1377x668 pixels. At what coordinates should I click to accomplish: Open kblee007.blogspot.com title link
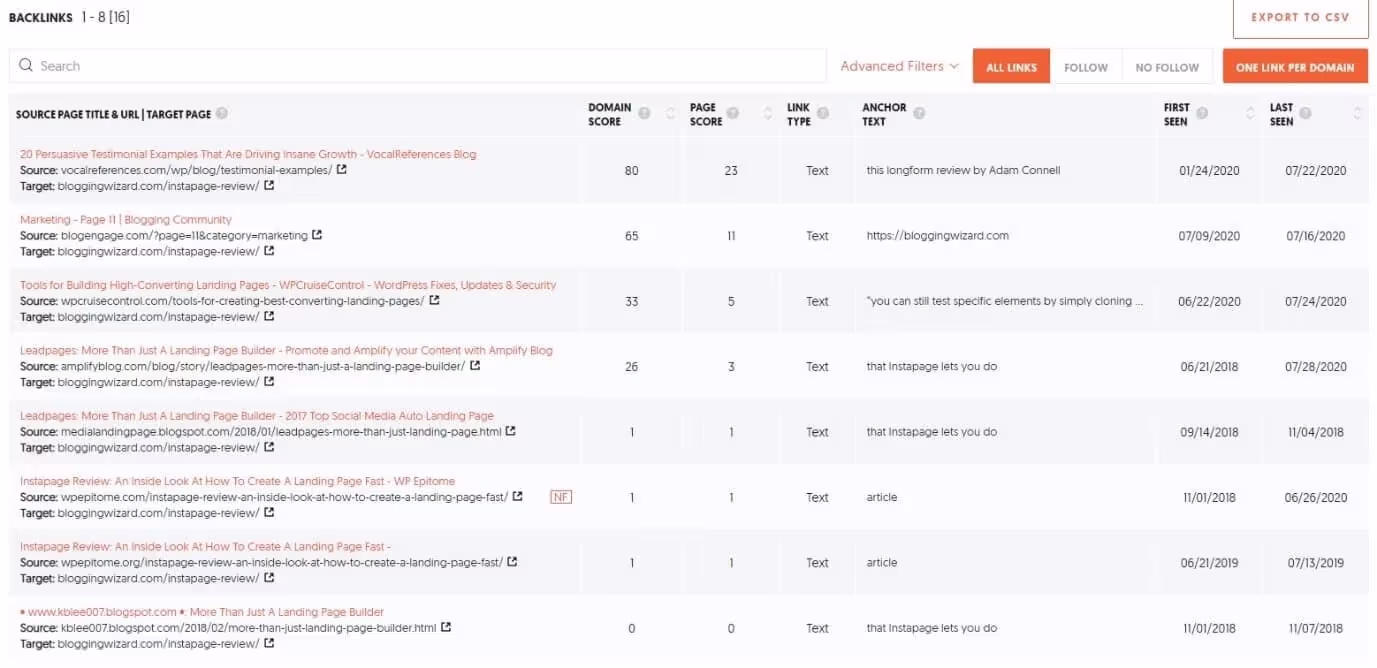pos(202,612)
